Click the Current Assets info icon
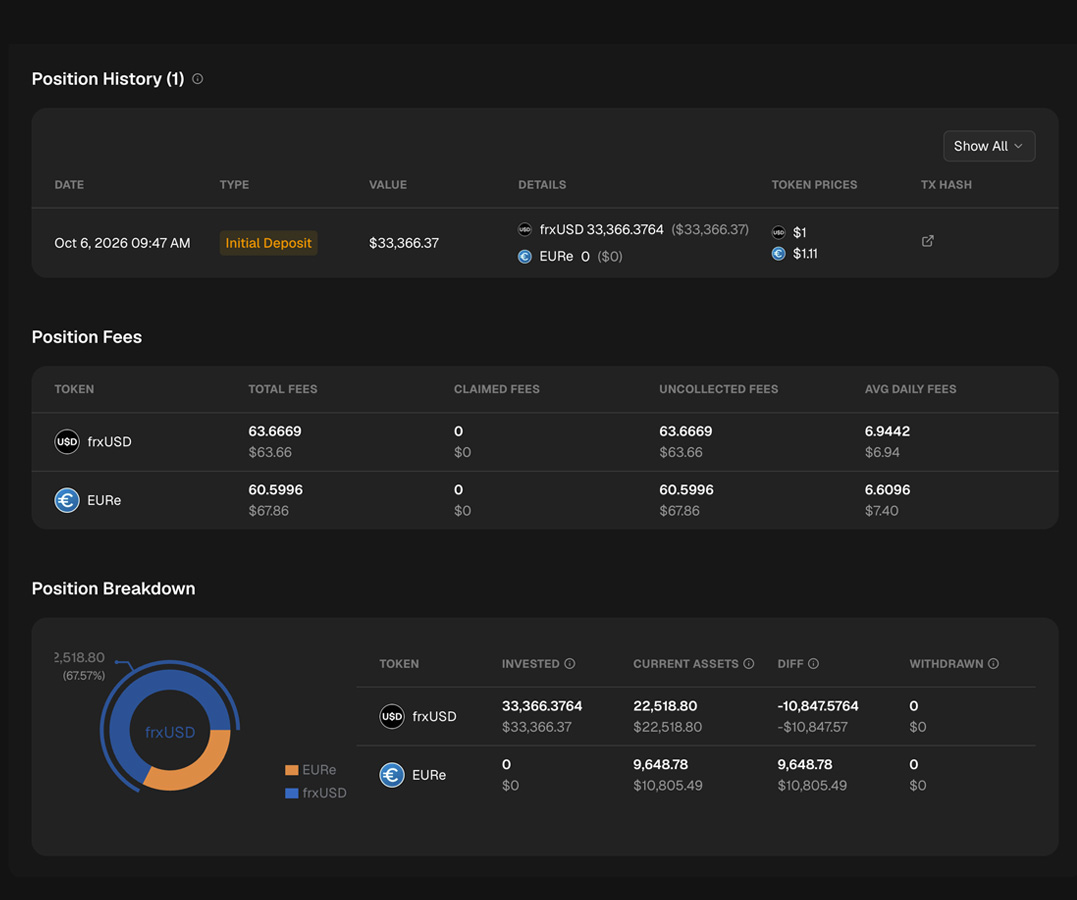The width and height of the screenshot is (1077, 900). (749, 664)
